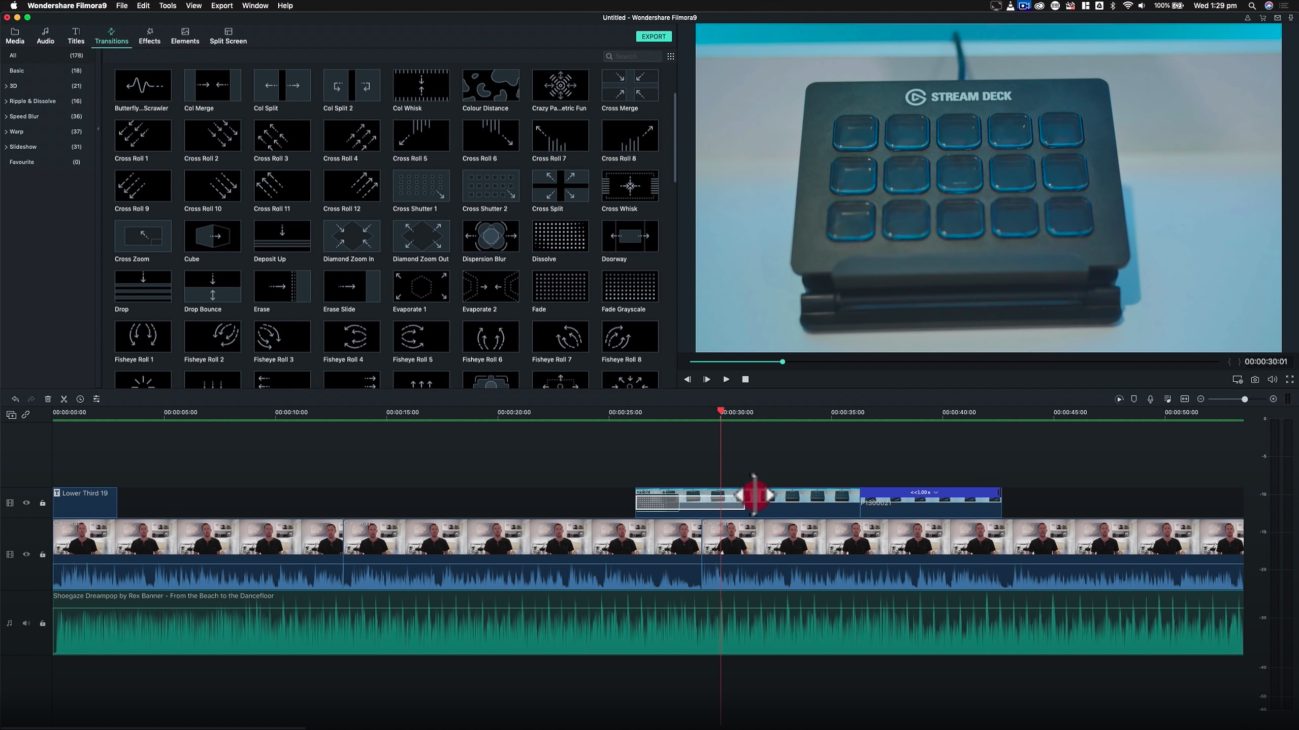Click the undo arrow in timeline toolbar
This screenshot has height=730, width=1299.
coord(15,399)
